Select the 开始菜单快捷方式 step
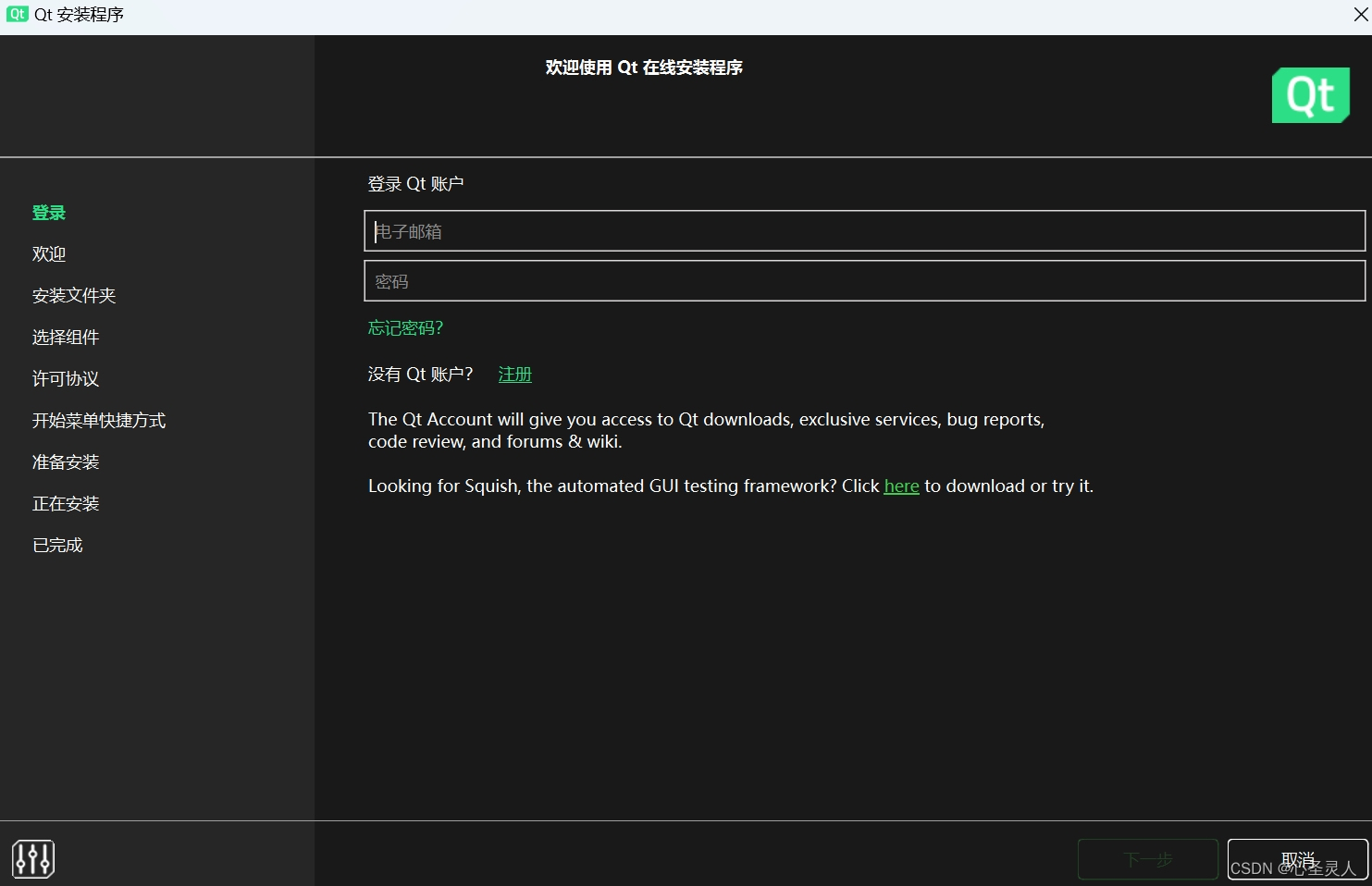The width and height of the screenshot is (1372, 886). pyautogui.click(x=98, y=420)
